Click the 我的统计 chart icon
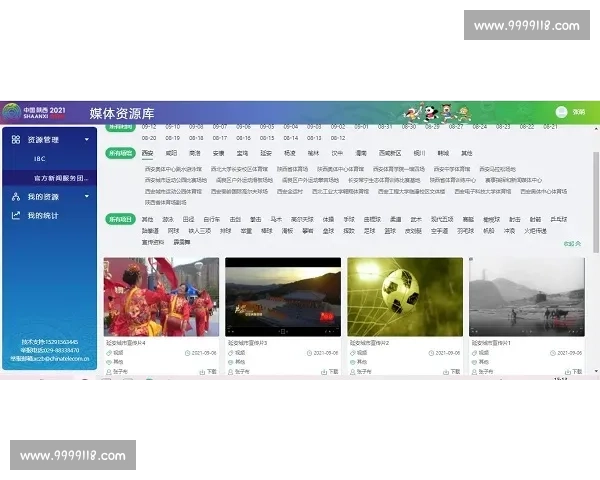The width and height of the screenshot is (600, 480). pyautogui.click(x=16, y=216)
